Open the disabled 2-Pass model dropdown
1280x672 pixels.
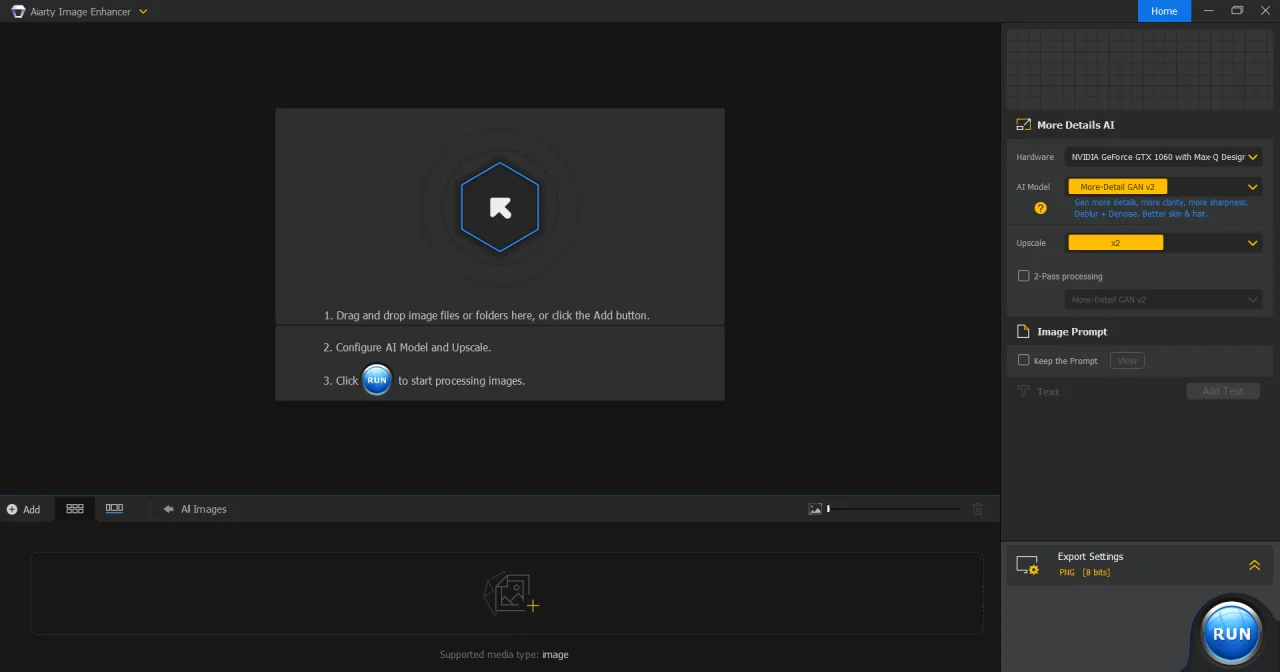pyautogui.click(x=1163, y=299)
